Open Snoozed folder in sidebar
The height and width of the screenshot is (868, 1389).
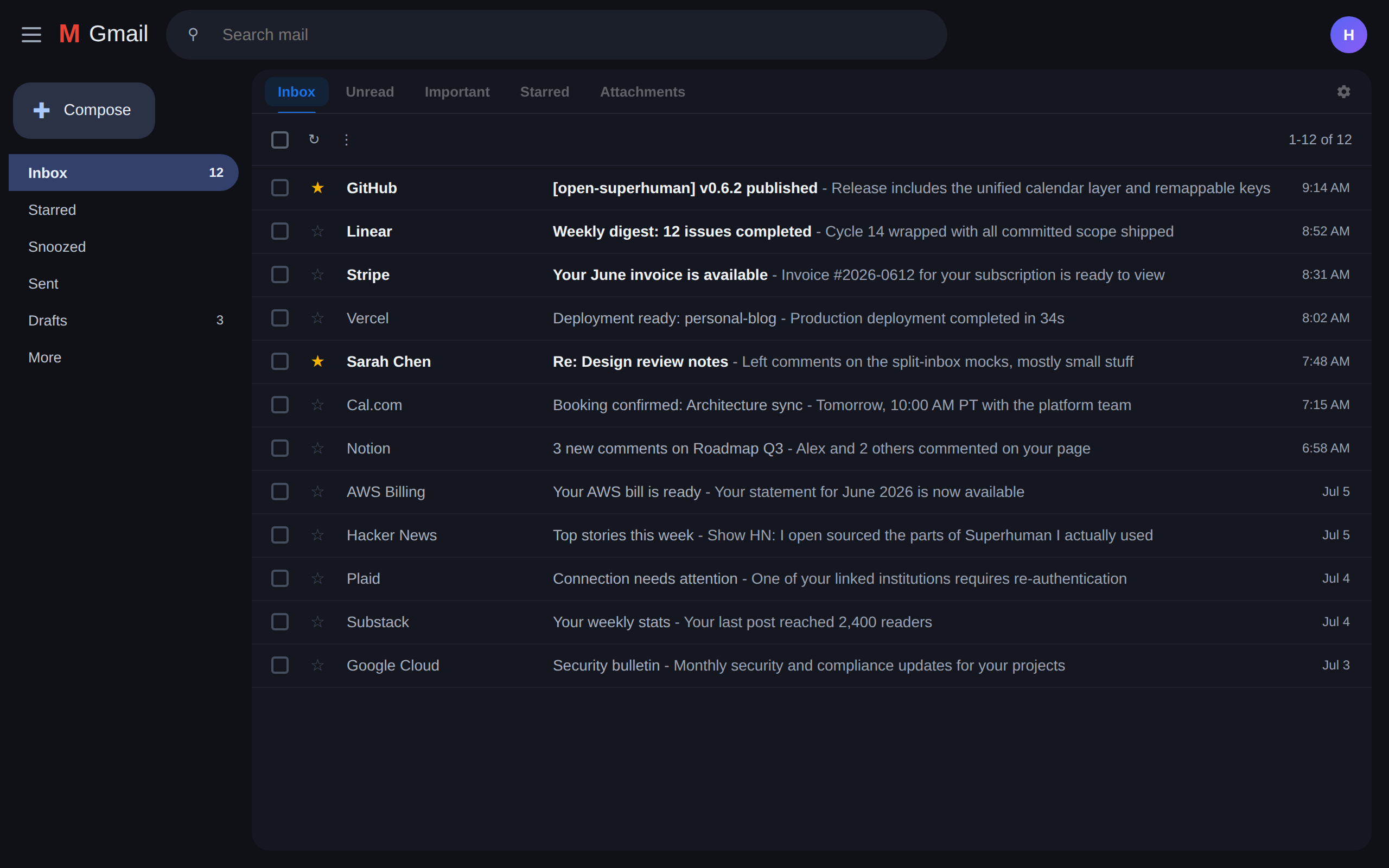pyautogui.click(x=123, y=247)
